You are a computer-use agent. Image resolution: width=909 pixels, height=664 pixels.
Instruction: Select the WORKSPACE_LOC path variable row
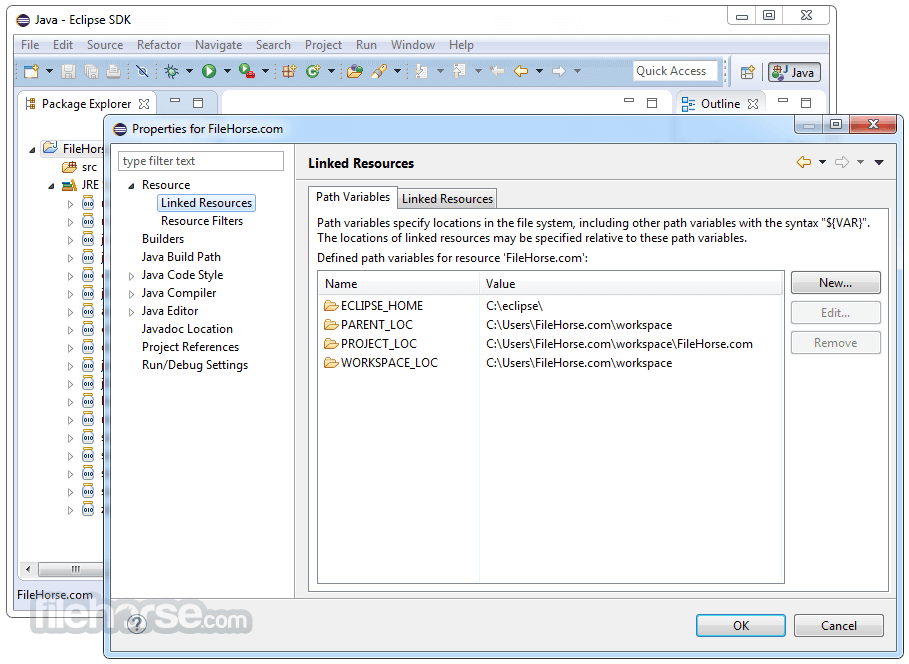point(551,363)
